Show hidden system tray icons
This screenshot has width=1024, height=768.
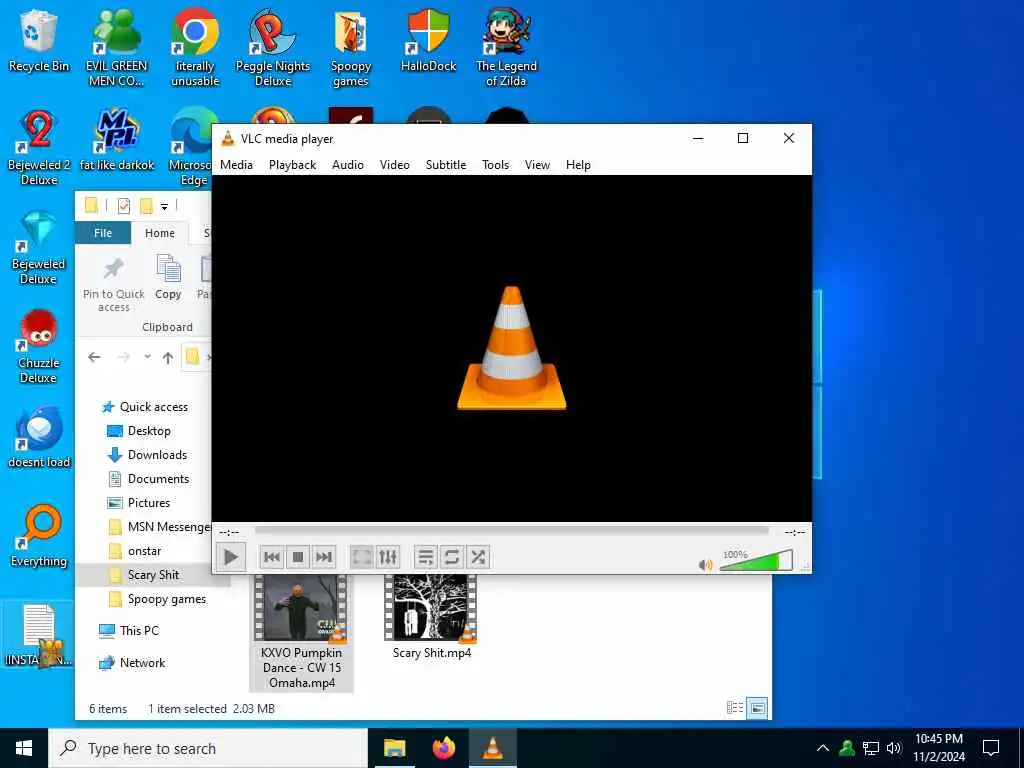tap(823, 748)
